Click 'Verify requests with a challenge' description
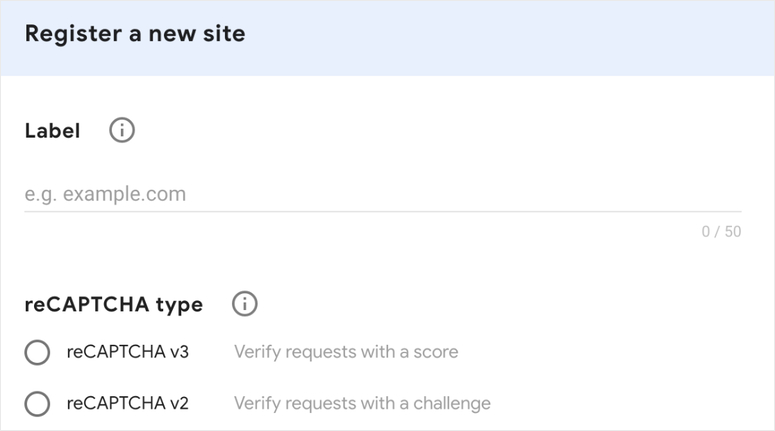The height and width of the screenshot is (431, 775). click(x=362, y=404)
